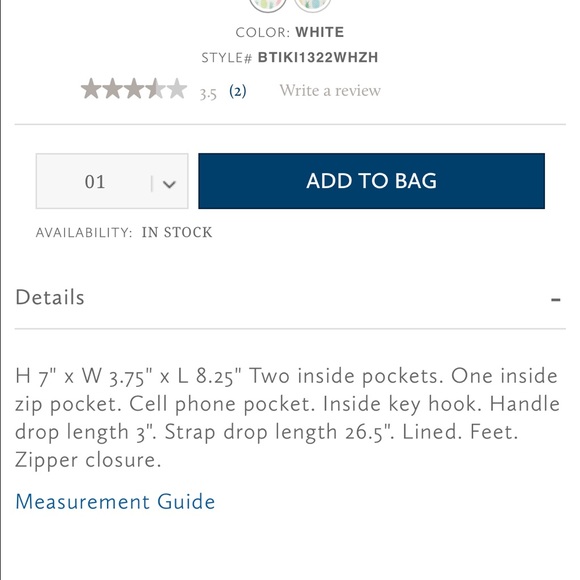Click the product dimensions description paragraph
The height and width of the screenshot is (580, 580).
click(287, 418)
